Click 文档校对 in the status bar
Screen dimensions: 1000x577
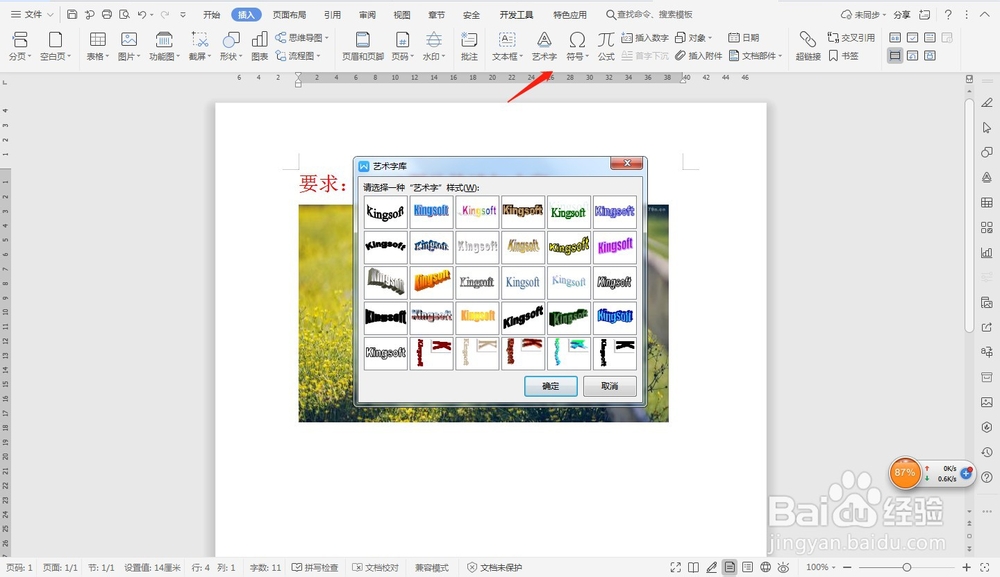(376, 567)
